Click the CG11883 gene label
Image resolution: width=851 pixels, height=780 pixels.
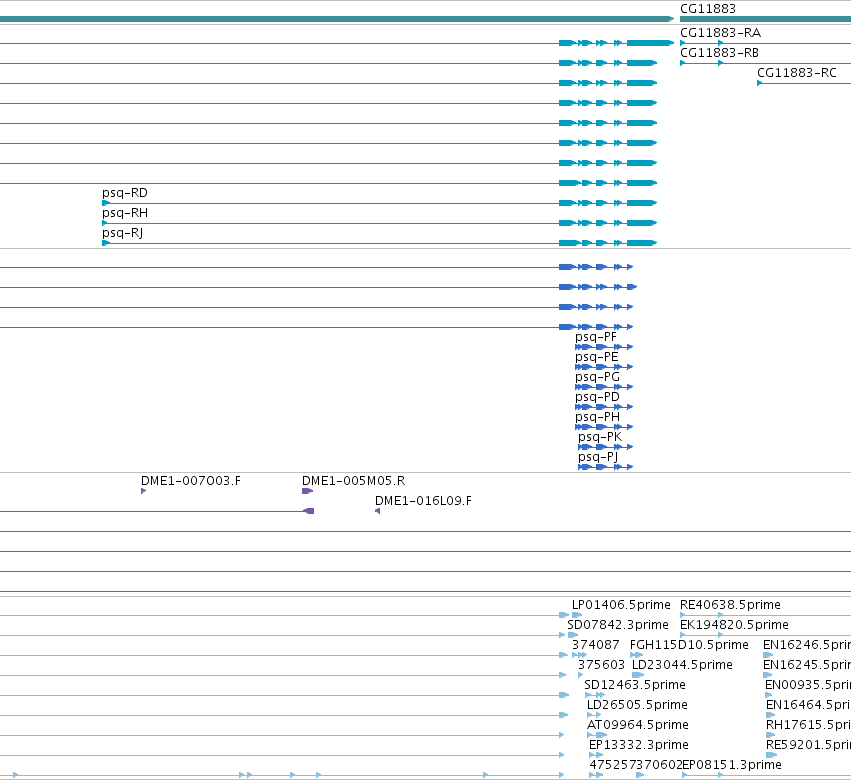point(708,9)
